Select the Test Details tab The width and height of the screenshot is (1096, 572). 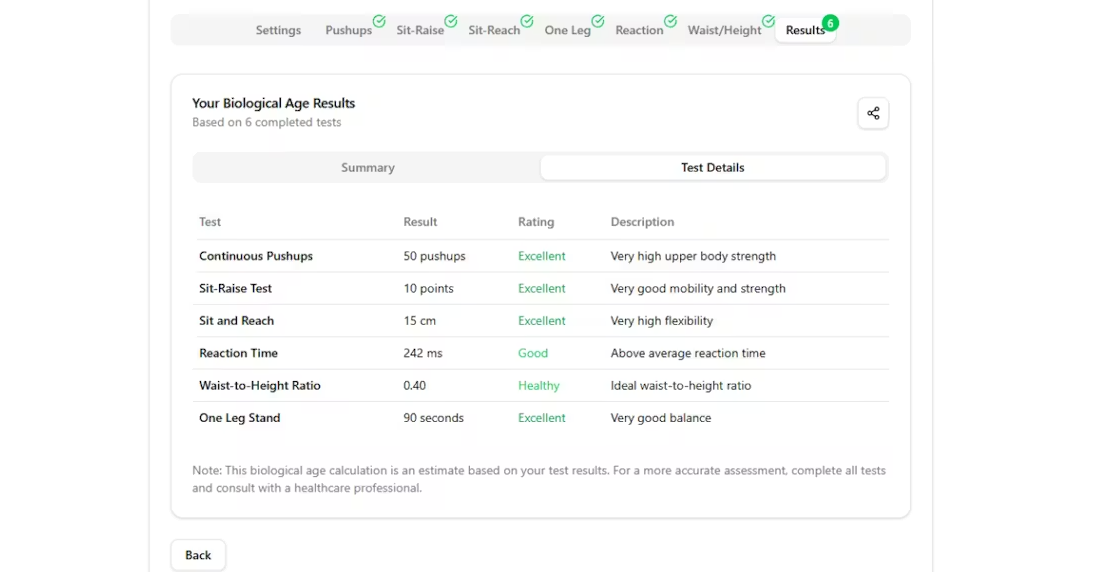pyautogui.click(x=712, y=167)
